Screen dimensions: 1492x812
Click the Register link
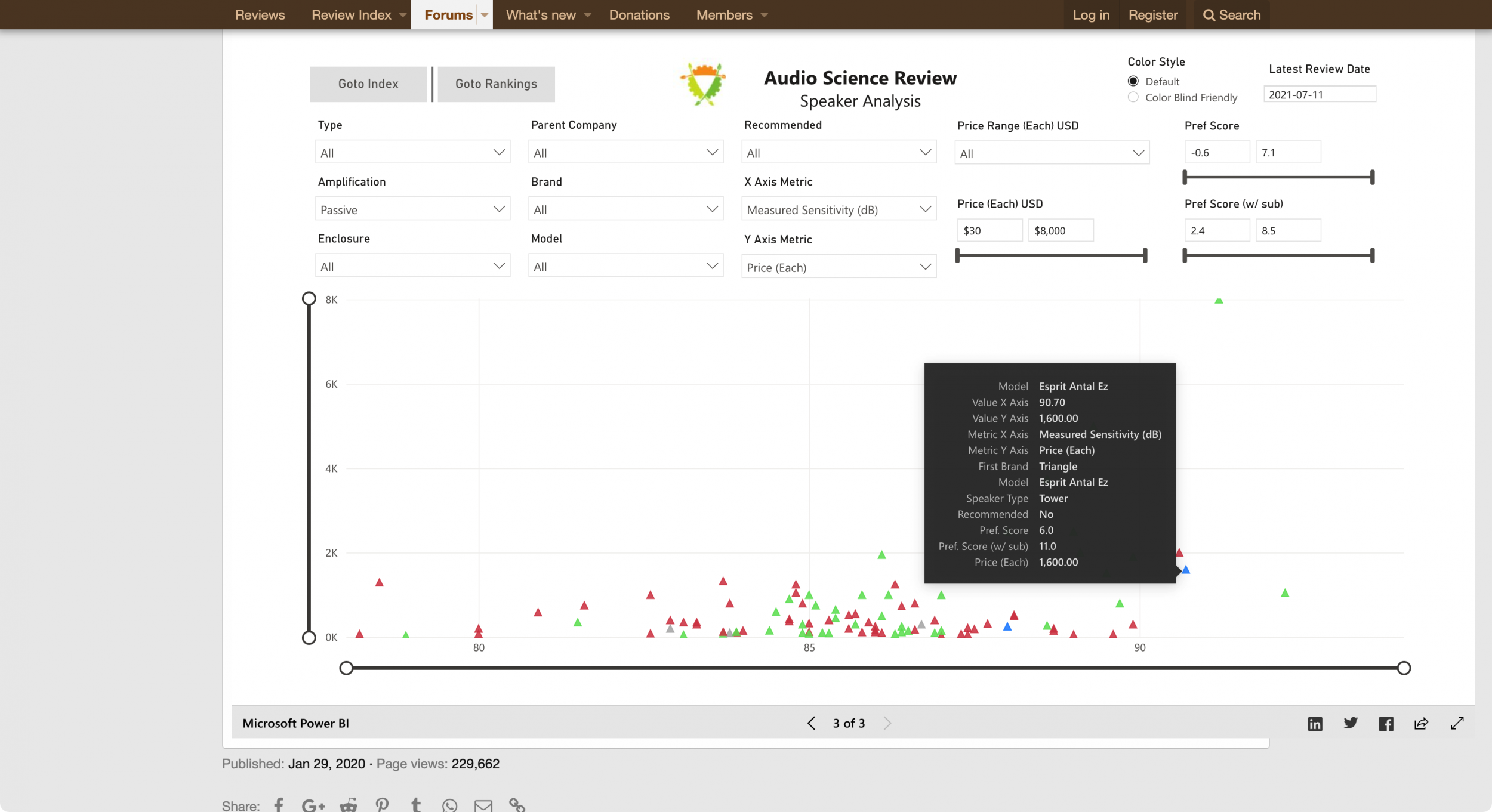coord(1152,15)
